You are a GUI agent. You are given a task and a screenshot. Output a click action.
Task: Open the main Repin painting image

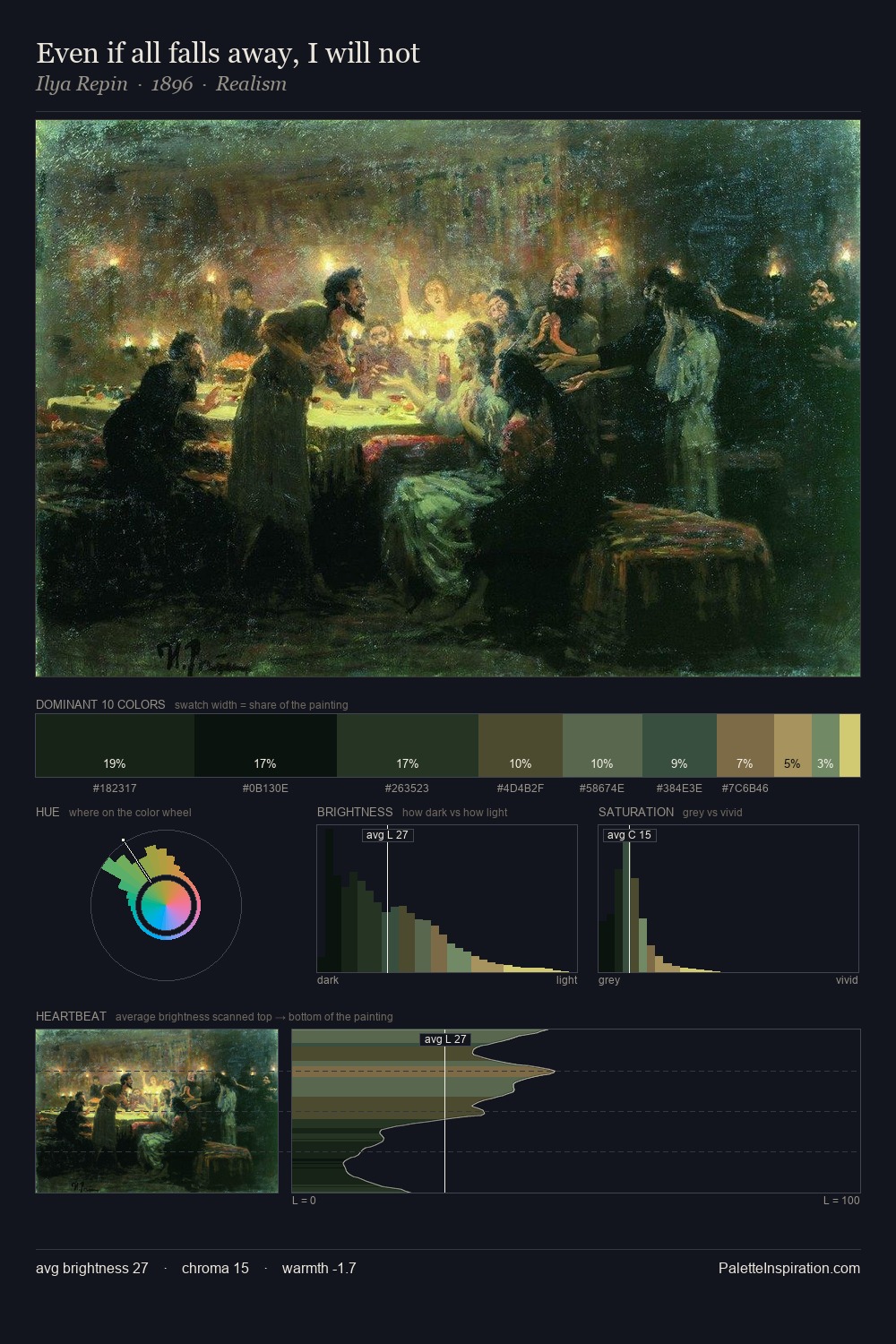[x=448, y=398]
